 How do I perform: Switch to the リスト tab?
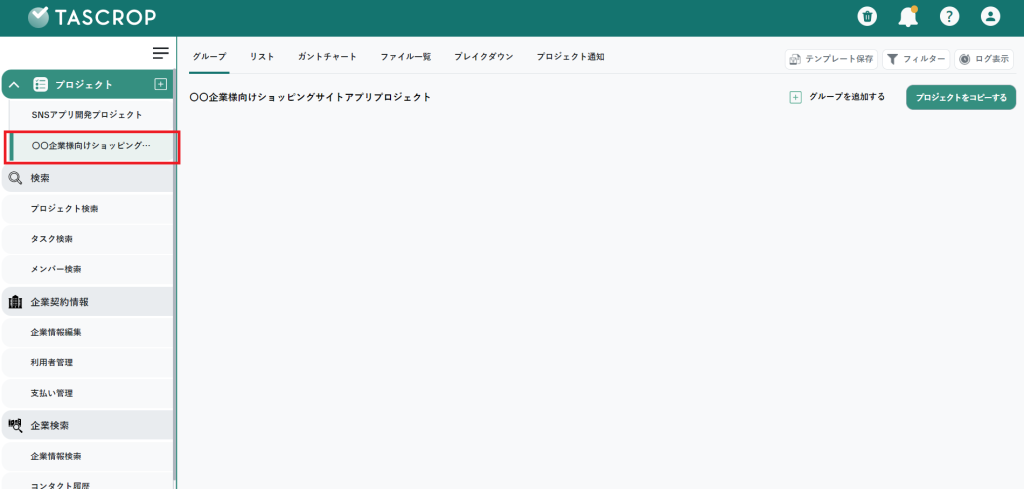(x=262, y=57)
